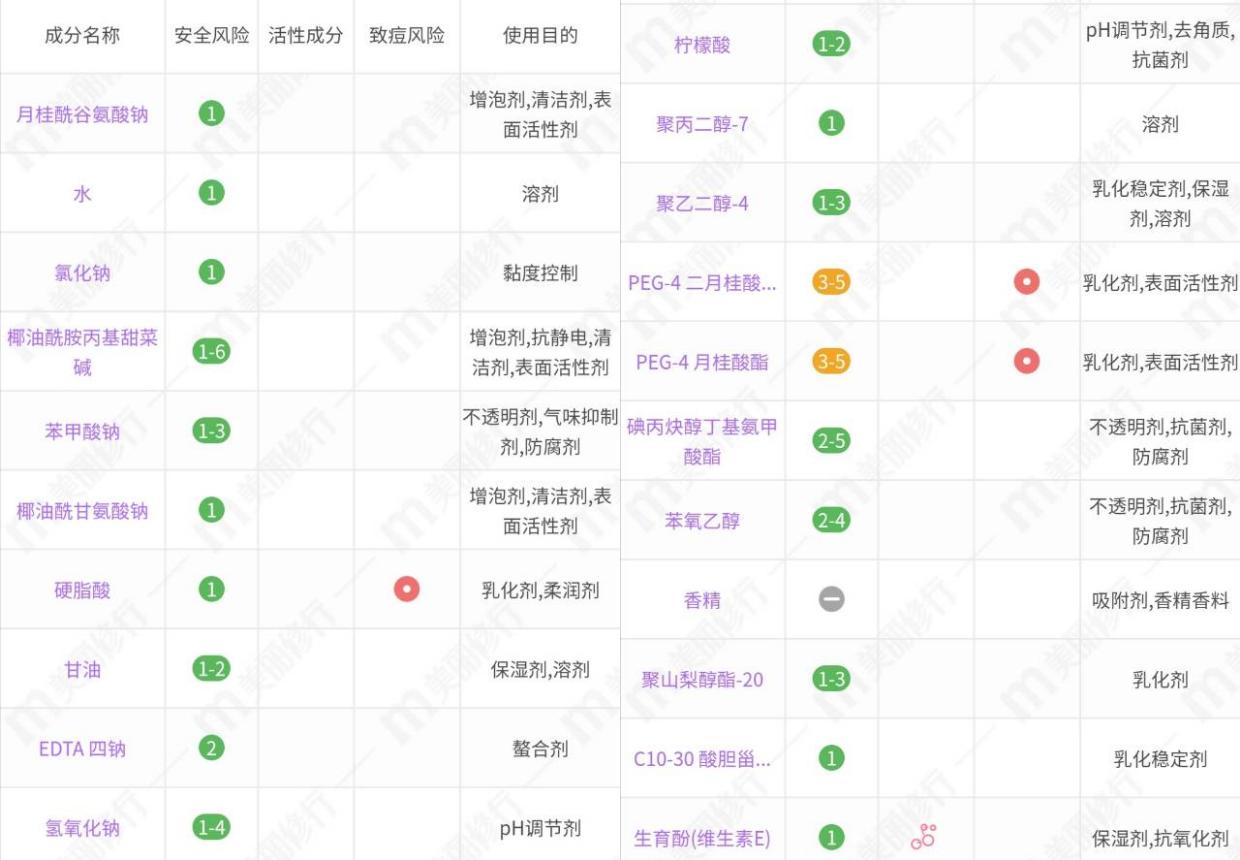
Task: Click the acne-risk red icon for 硬脂酸
Action: [x=406, y=589]
